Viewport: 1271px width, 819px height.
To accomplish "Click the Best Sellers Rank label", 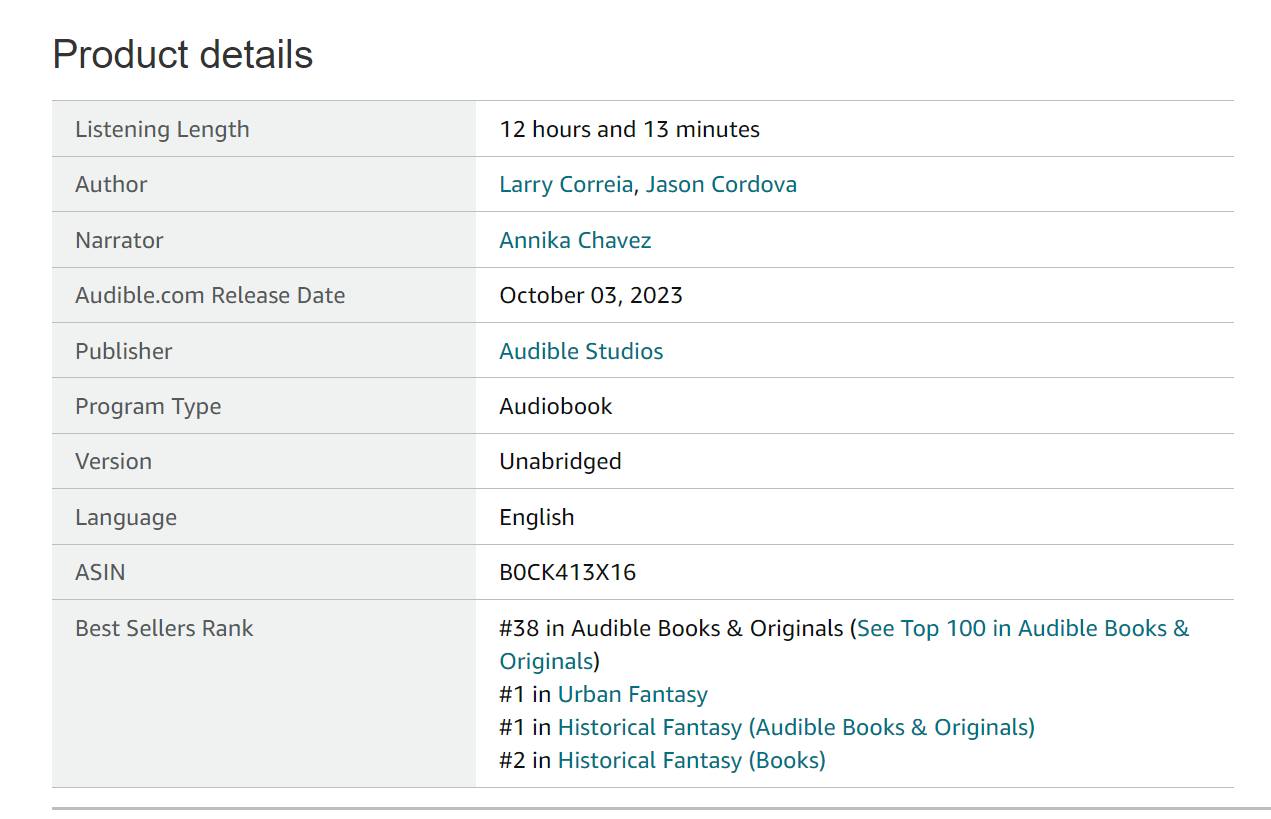I will tap(164, 629).
